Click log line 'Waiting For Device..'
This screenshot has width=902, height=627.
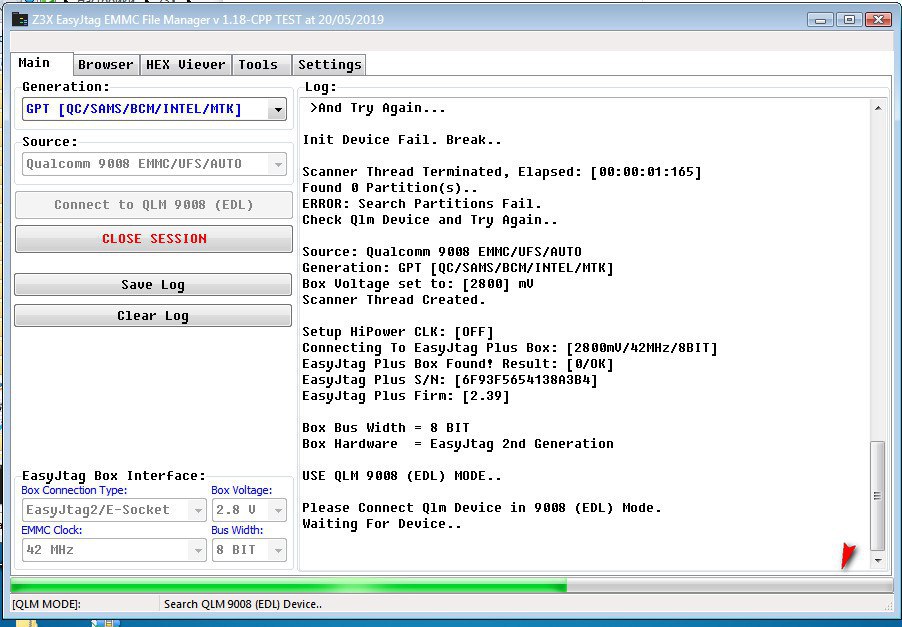382,524
